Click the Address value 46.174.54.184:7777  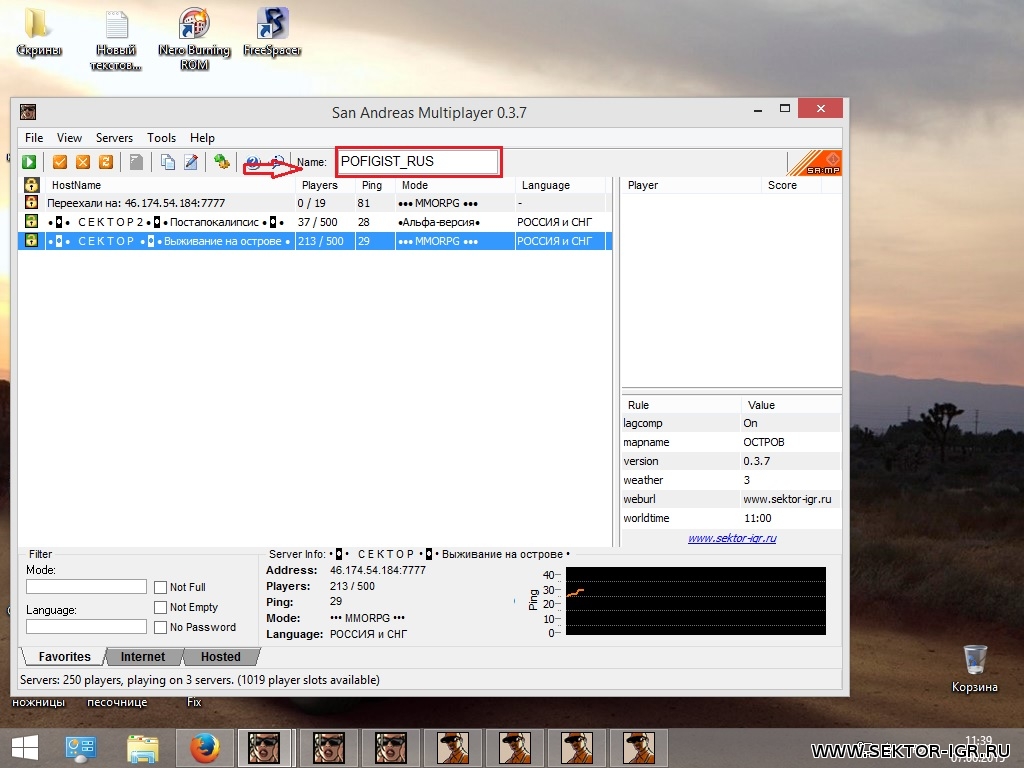tap(377, 570)
